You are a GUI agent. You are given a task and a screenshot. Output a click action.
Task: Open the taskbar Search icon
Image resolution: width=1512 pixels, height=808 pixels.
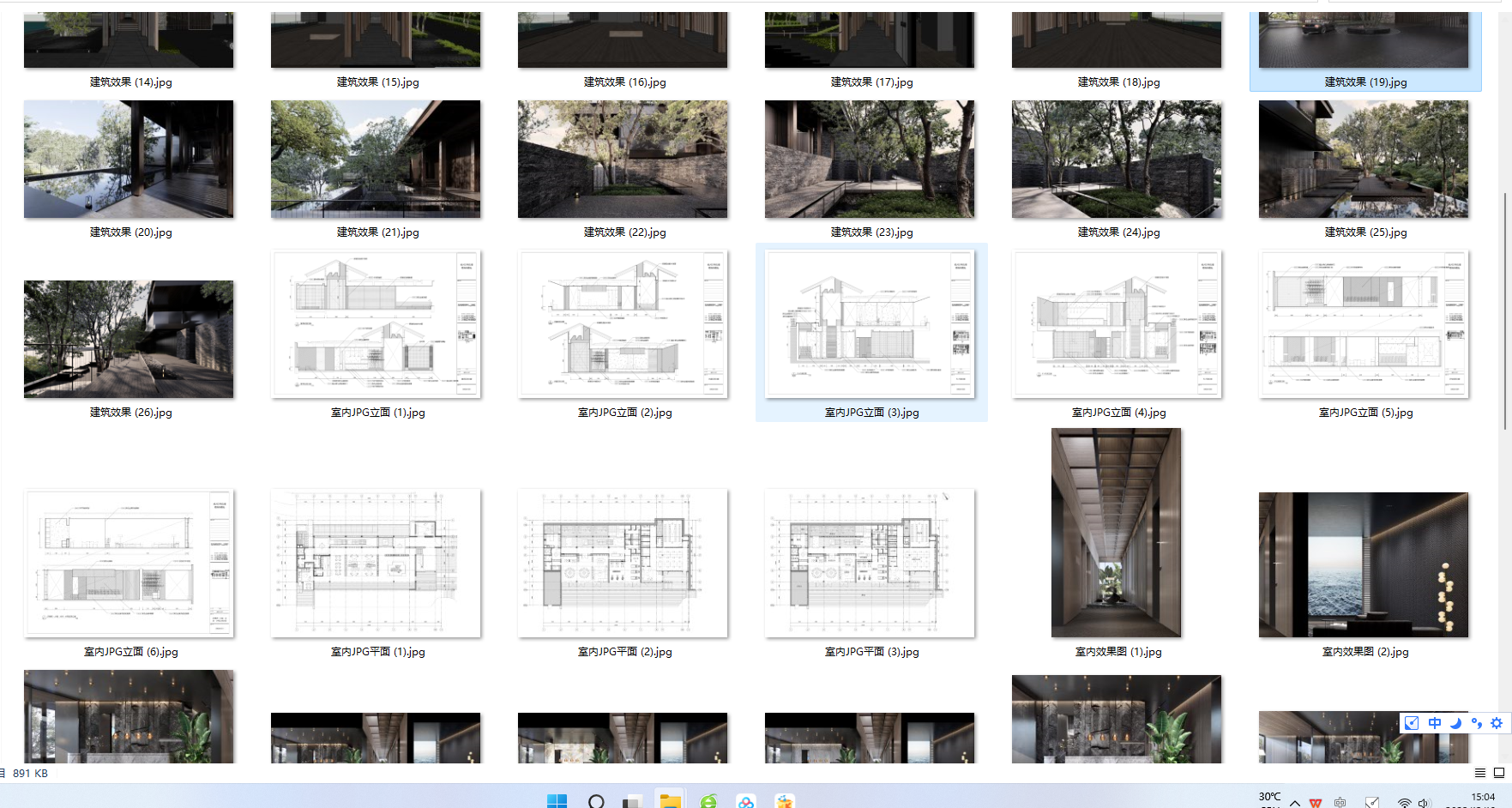tap(596, 801)
